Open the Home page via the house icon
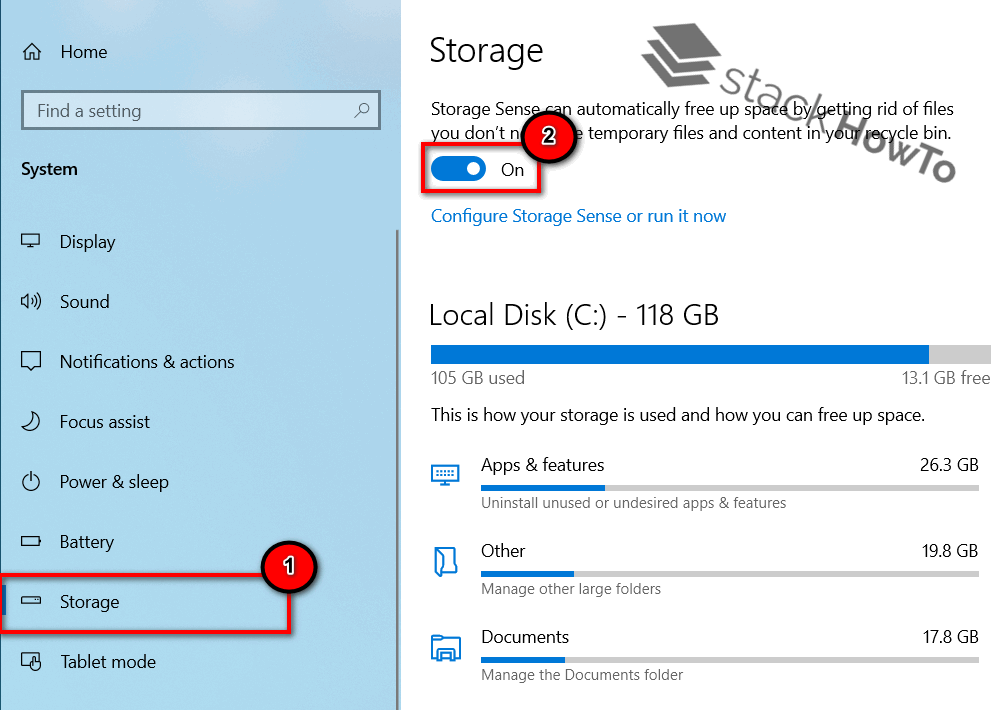The width and height of the screenshot is (1001, 710). coord(31,51)
